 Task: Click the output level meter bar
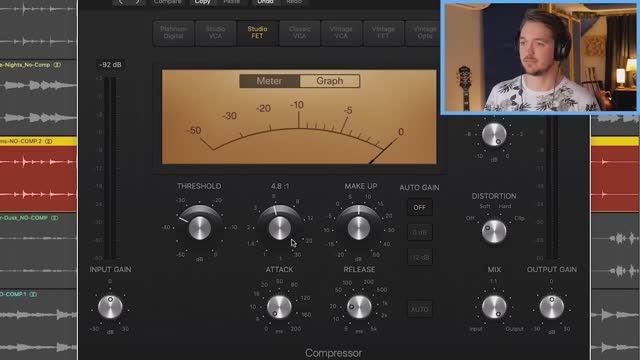click(x=552, y=187)
